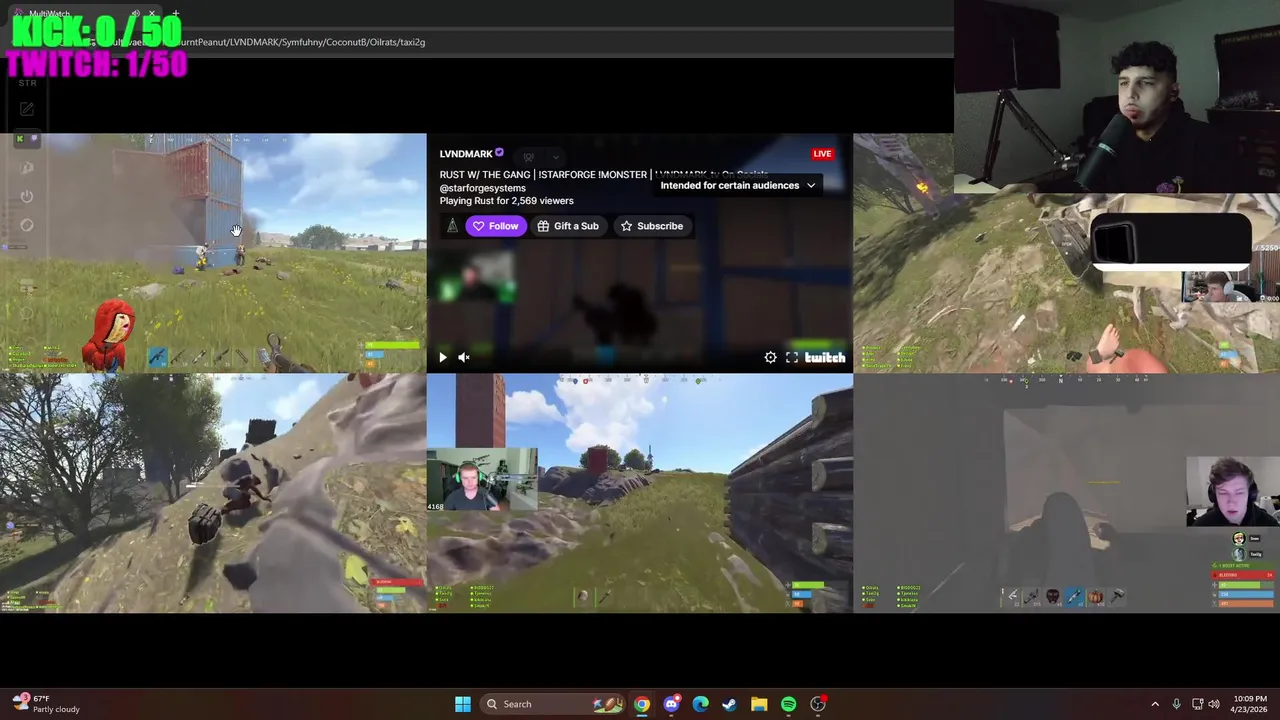Select the bottom-right dark foggy stream tile
Screen dimensions: 1280x720
pyautogui.click(x=1066, y=493)
